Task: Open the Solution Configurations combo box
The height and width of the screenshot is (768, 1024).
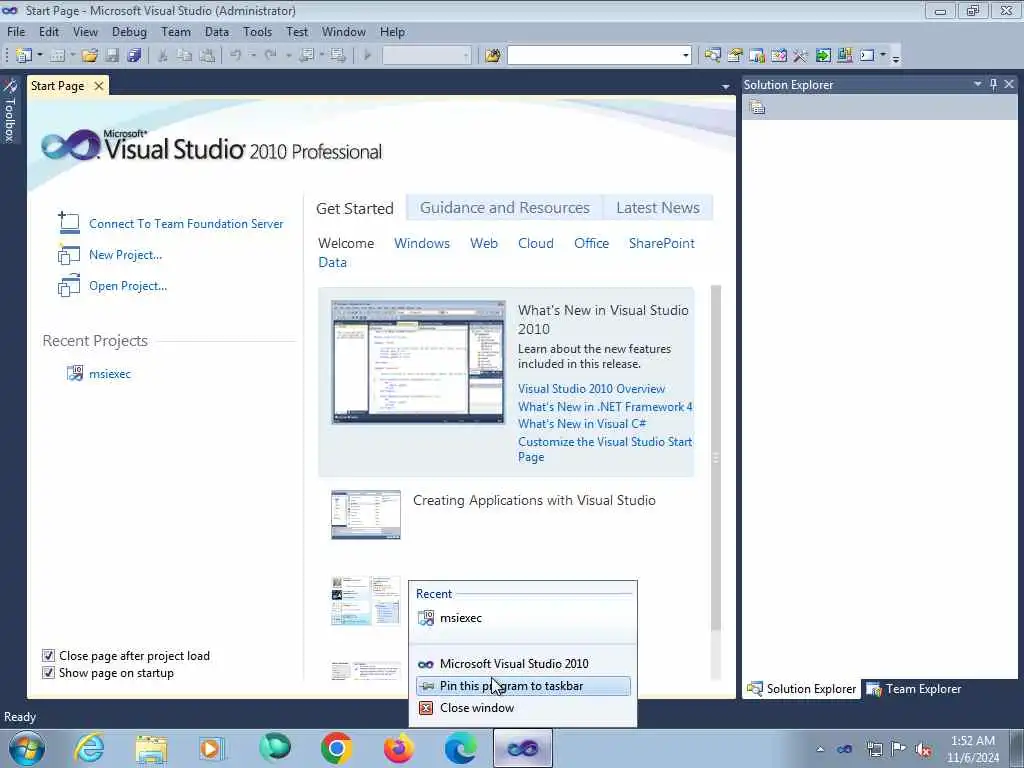Action: click(x=426, y=56)
